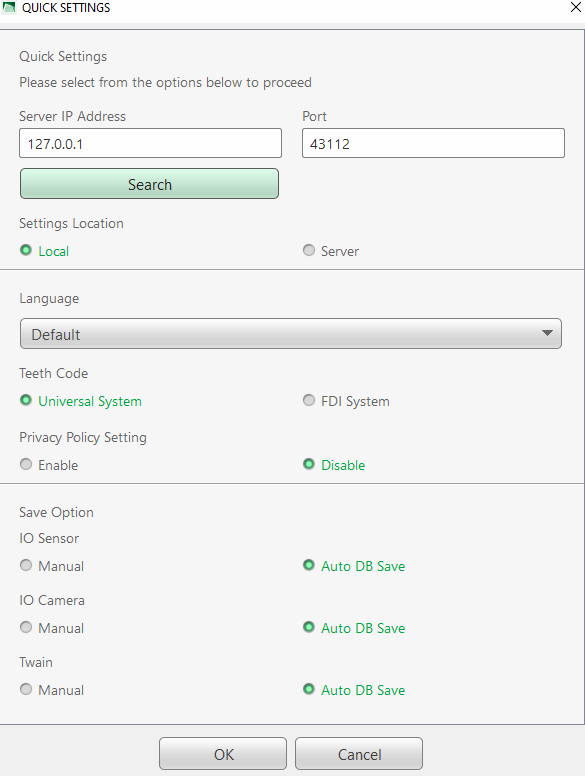
Task: Set Twain save option to Manual
Action: pos(52,690)
